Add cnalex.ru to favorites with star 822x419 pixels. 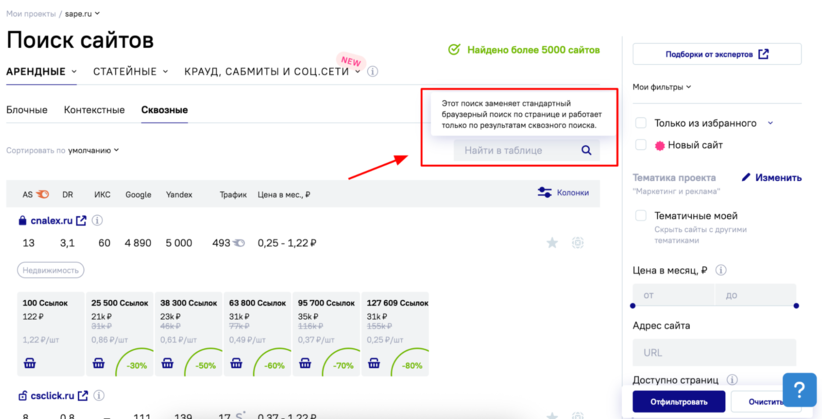coord(551,243)
